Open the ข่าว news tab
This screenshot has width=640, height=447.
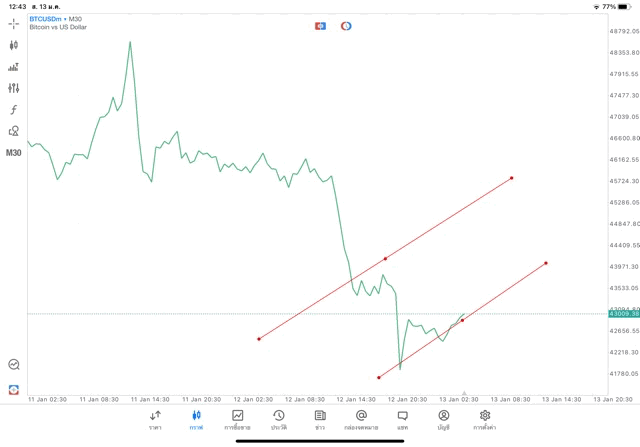click(x=320, y=419)
